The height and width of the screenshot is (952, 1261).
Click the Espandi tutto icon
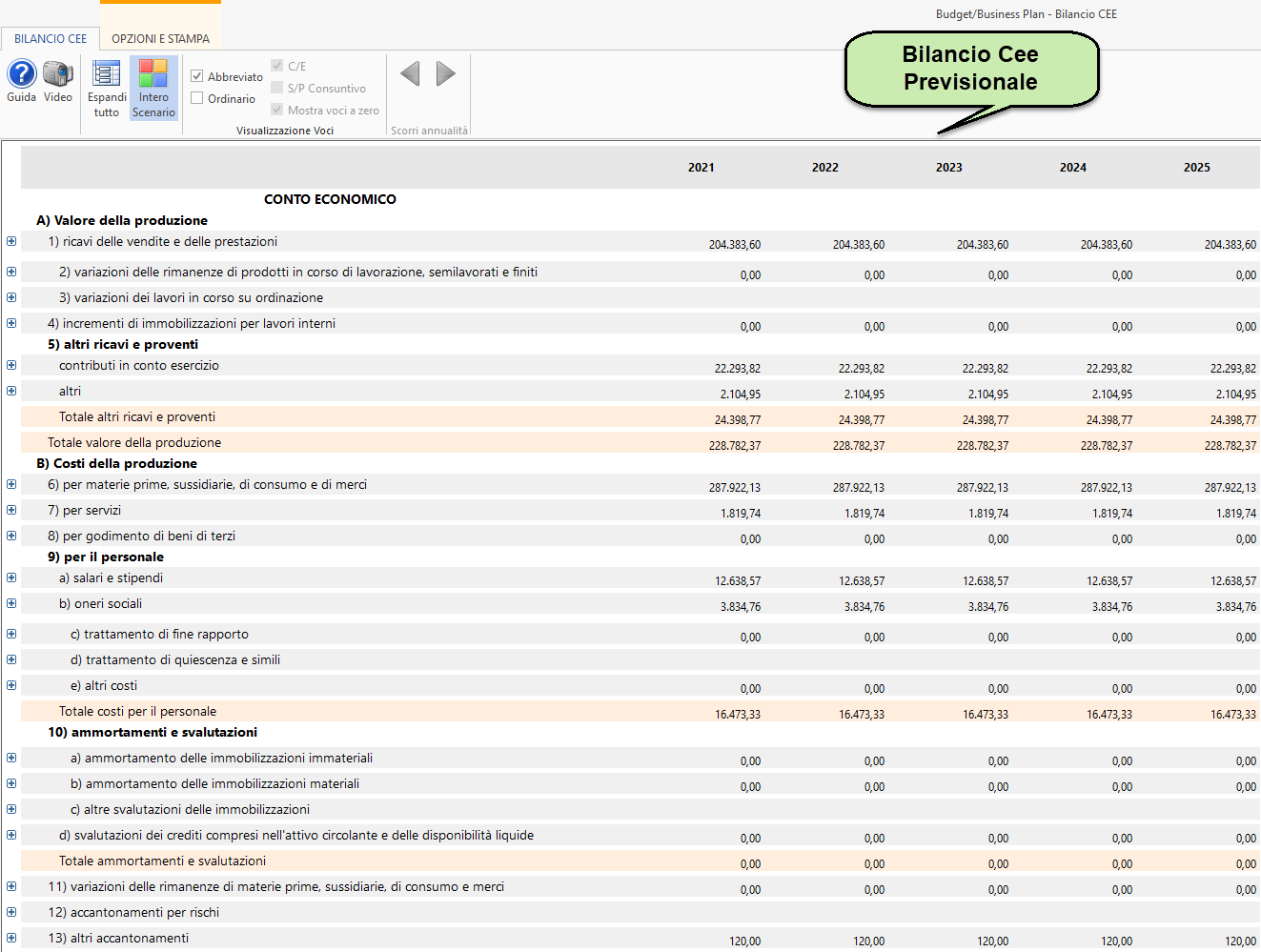point(106,74)
